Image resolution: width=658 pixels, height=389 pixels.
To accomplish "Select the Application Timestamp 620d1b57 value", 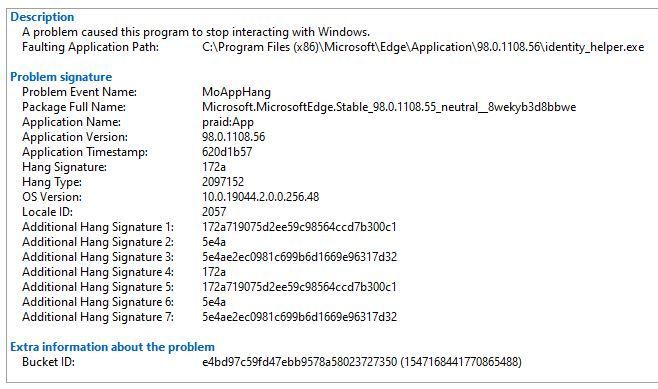I will pyautogui.click(x=227, y=152).
